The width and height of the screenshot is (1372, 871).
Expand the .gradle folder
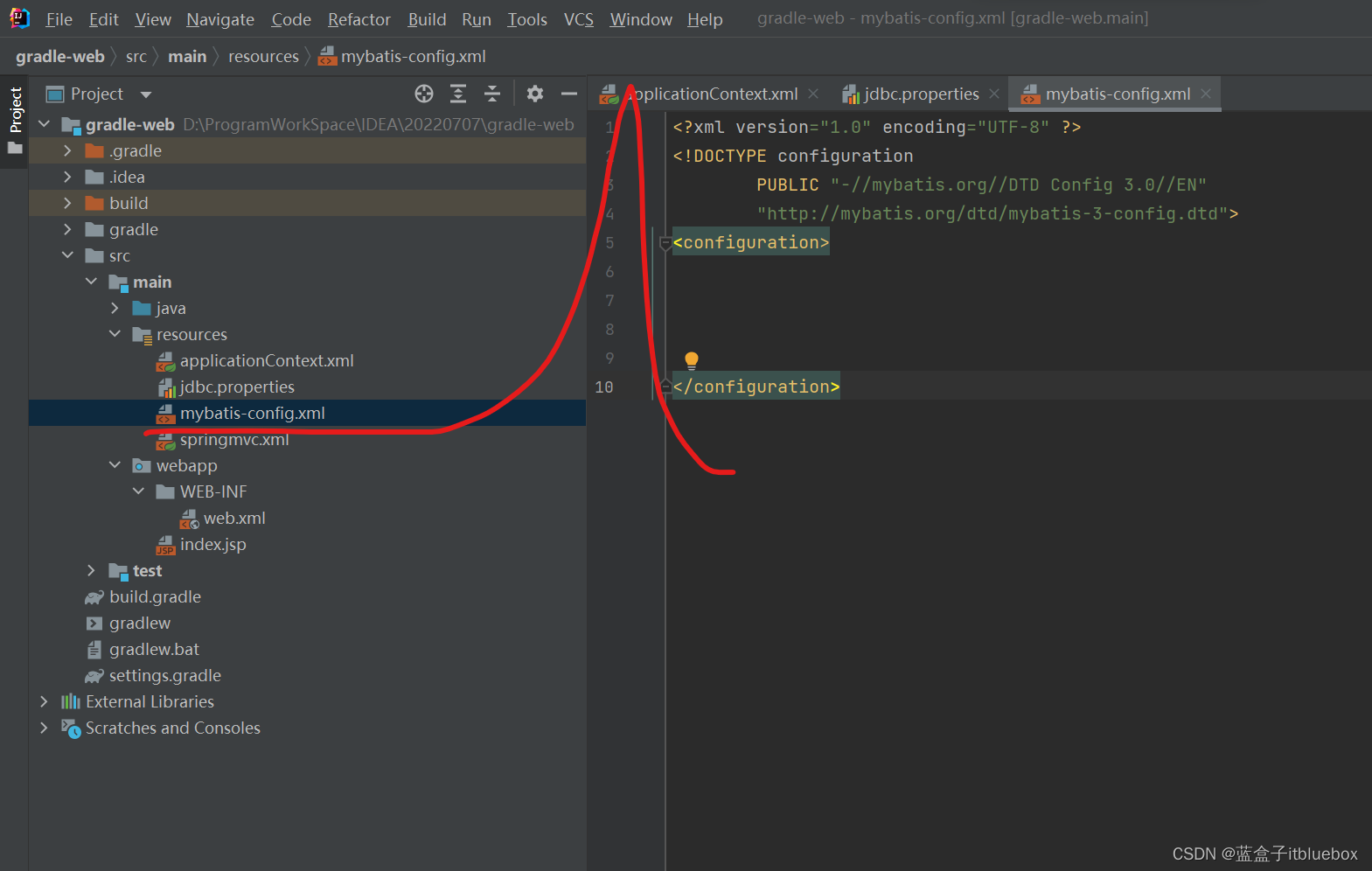tap(67, 150)
